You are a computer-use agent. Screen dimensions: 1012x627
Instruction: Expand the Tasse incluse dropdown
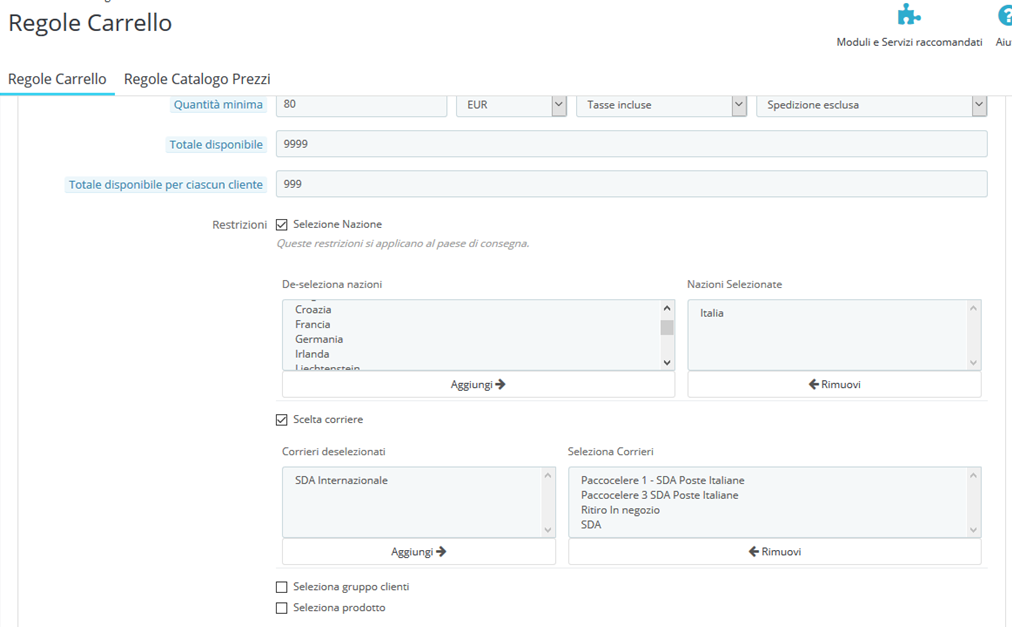pos(661,105)
